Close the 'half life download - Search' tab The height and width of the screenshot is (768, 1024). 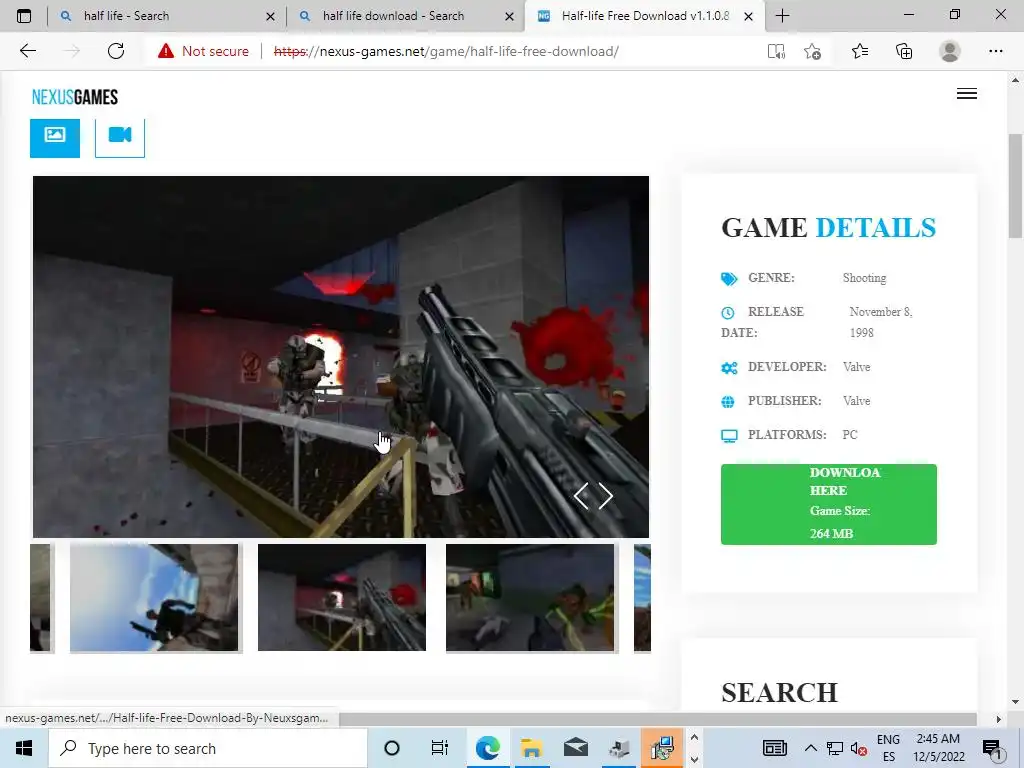pyautogui.click(x=509, y=16)
